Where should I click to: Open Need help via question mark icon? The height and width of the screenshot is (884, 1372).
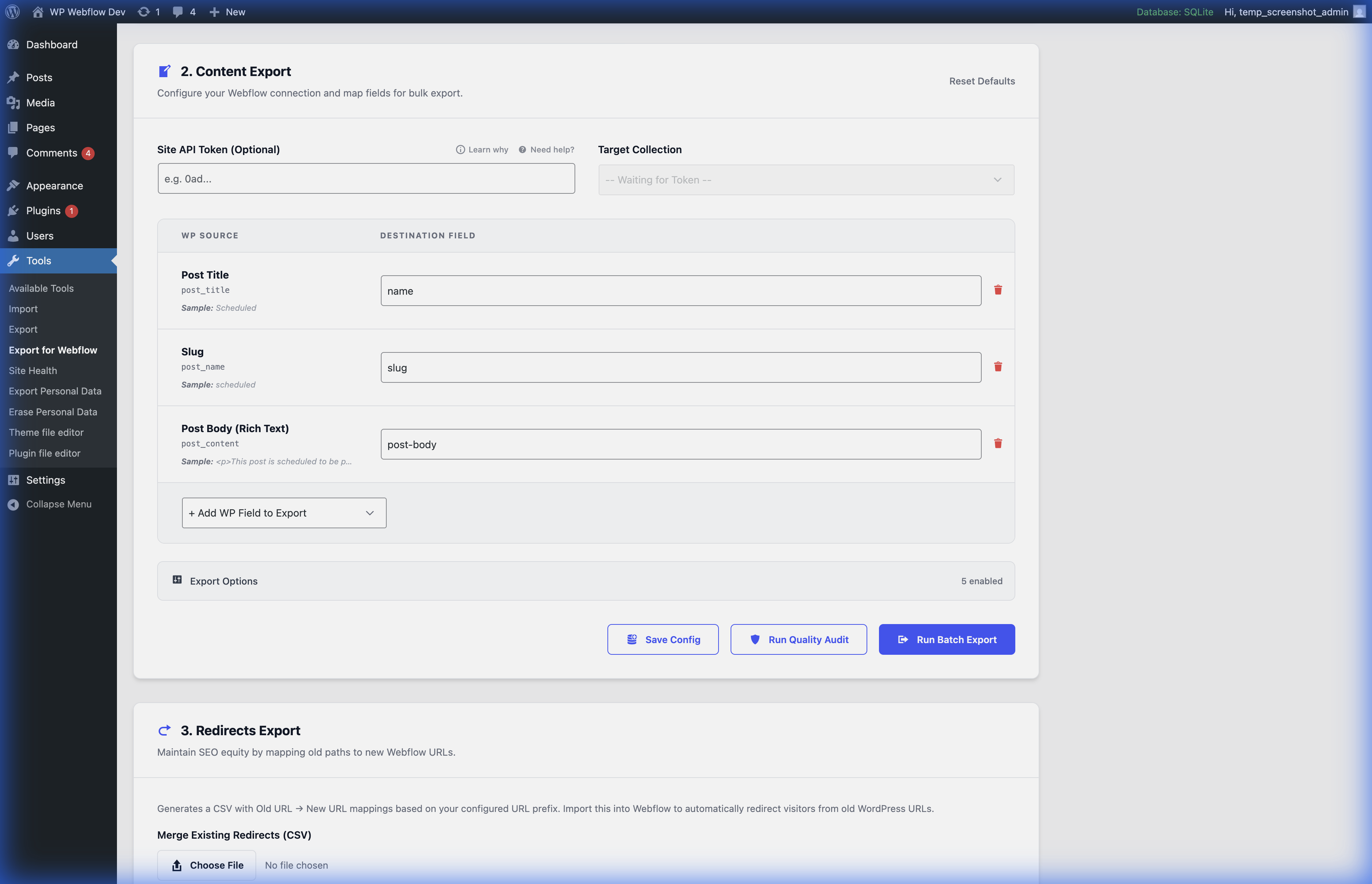[x=523, y=149]
